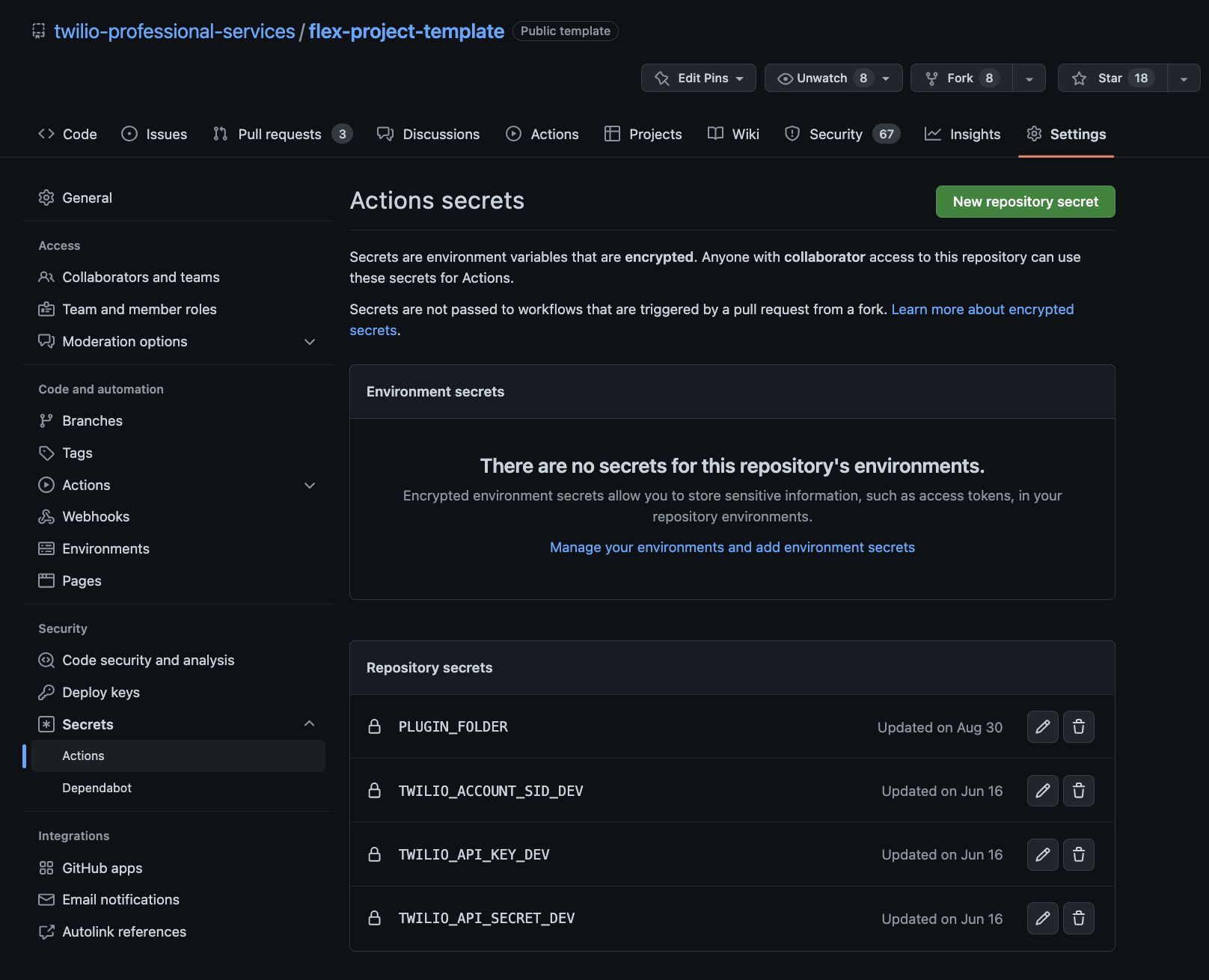Fork the flex-project-template repository

tap(961, 78)
